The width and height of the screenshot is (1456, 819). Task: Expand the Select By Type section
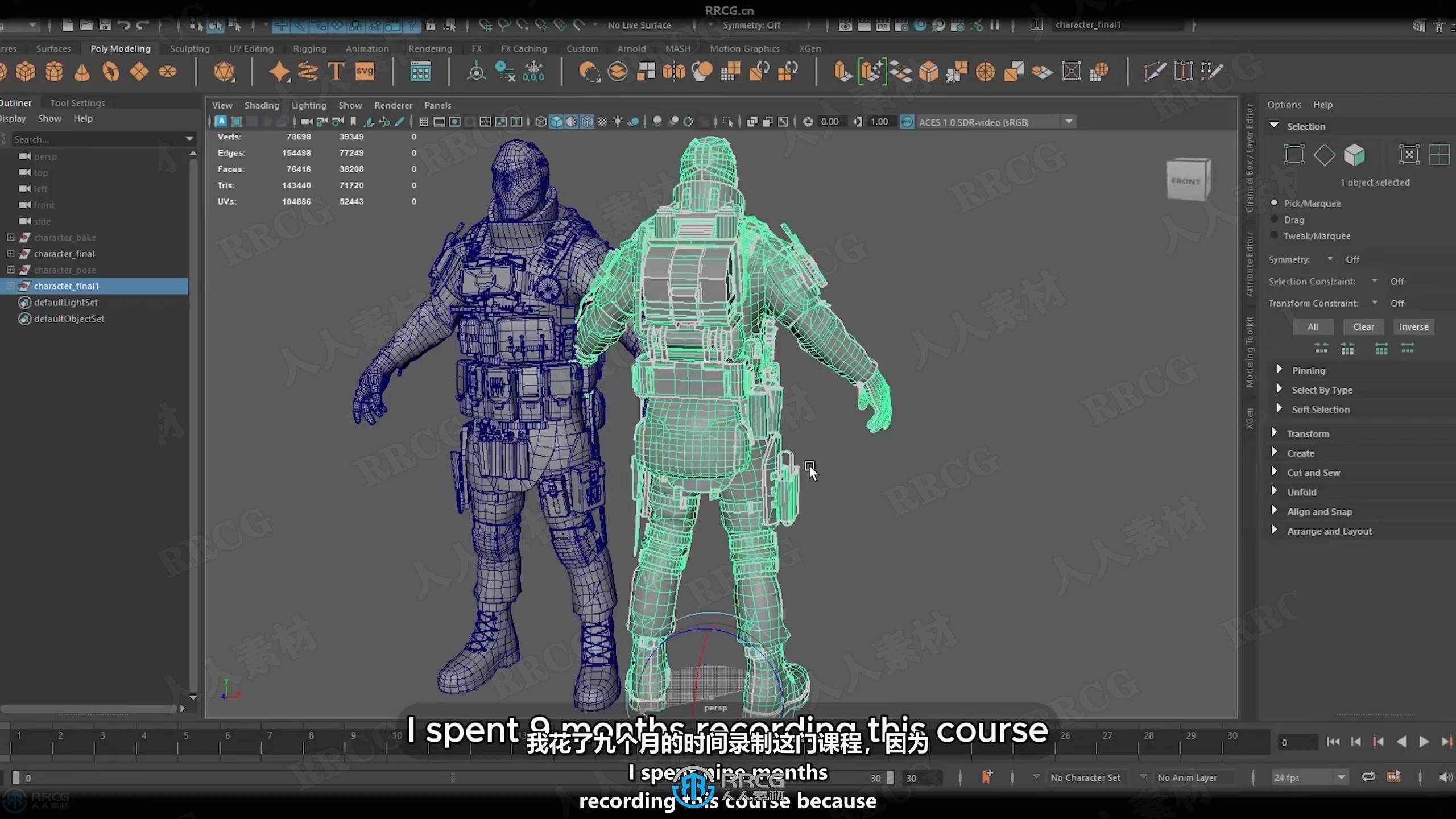[1279, 389]
